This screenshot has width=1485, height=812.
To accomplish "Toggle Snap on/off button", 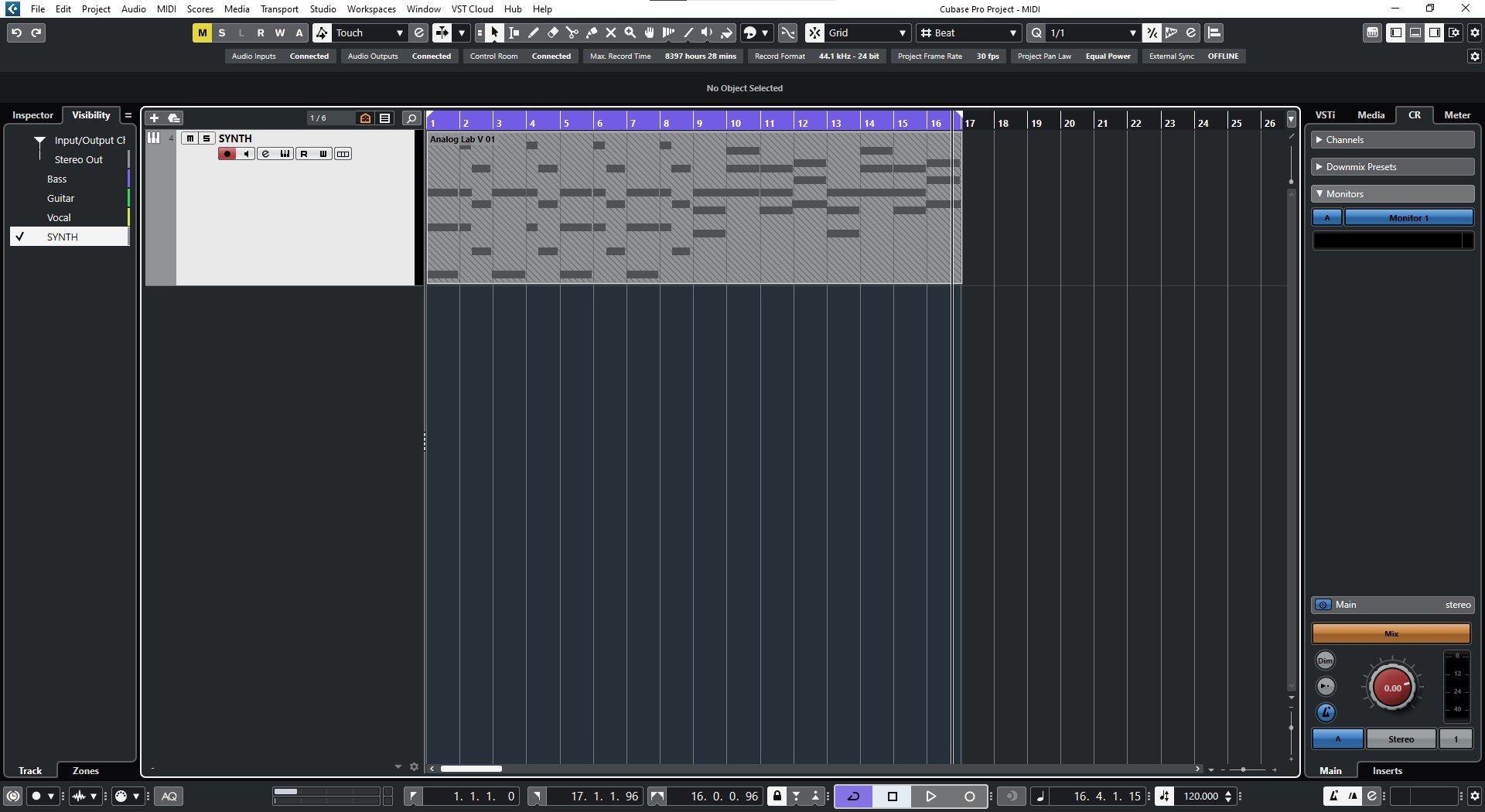I will click(814, 32).
